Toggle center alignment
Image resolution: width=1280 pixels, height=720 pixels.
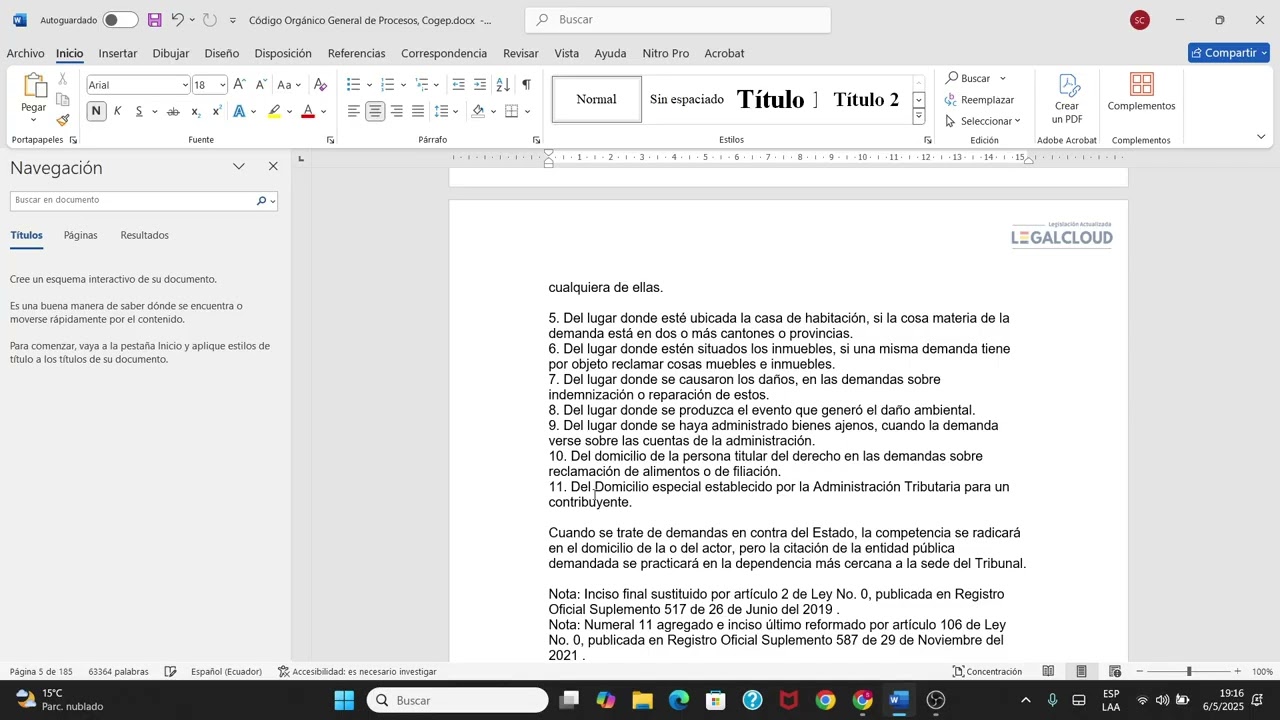[x=375, y=111]
